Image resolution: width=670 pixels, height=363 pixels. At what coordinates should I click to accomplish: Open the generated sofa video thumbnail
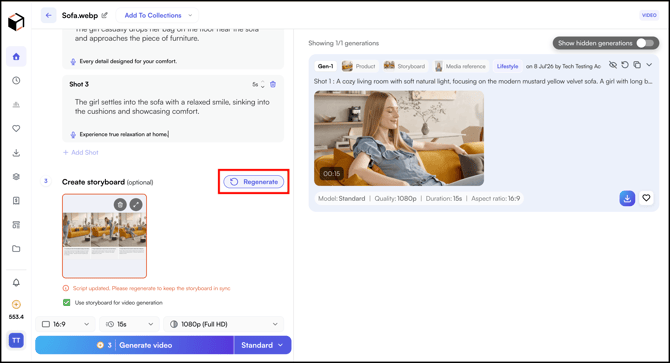(399, 138)
